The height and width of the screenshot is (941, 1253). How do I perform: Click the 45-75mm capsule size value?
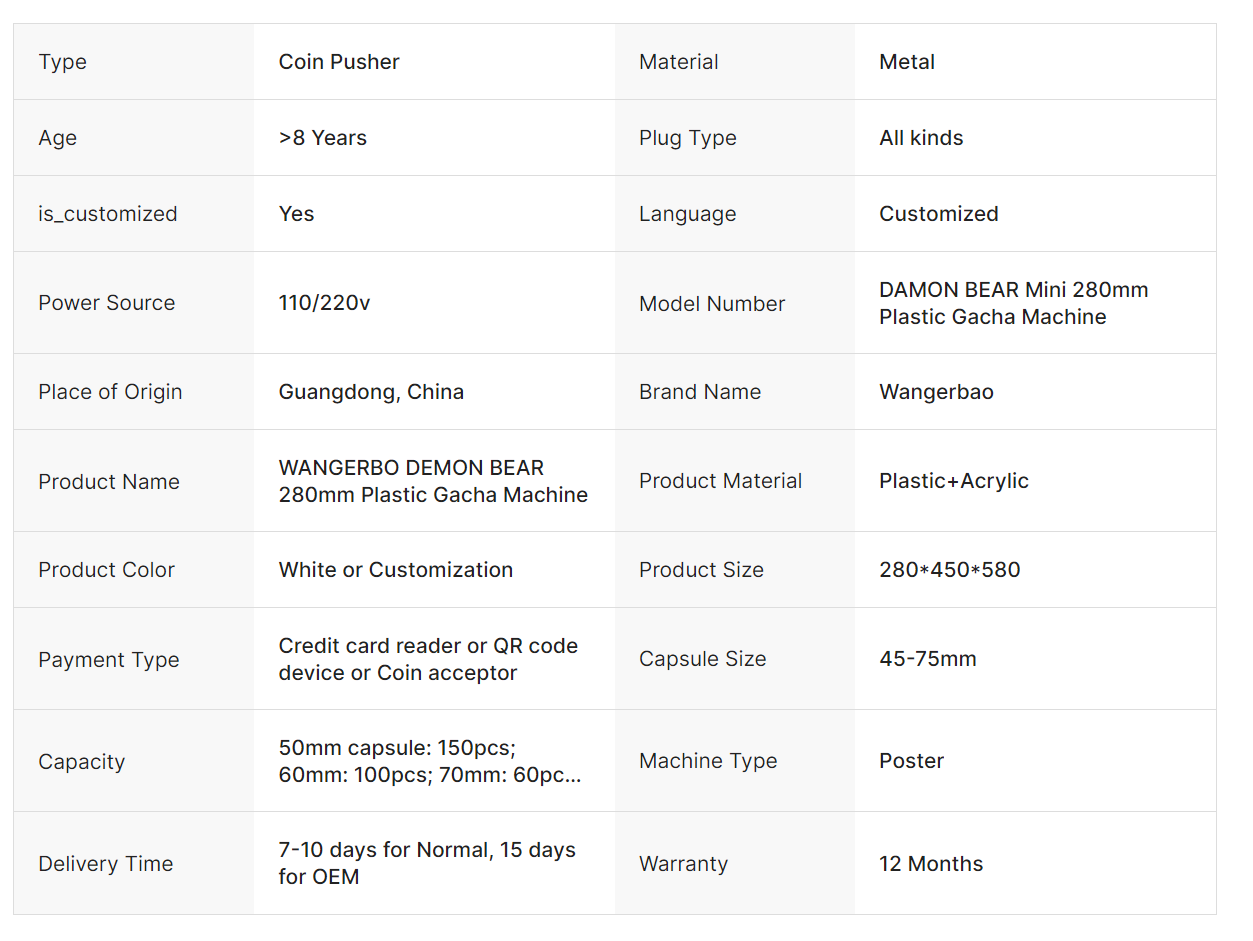927,659
